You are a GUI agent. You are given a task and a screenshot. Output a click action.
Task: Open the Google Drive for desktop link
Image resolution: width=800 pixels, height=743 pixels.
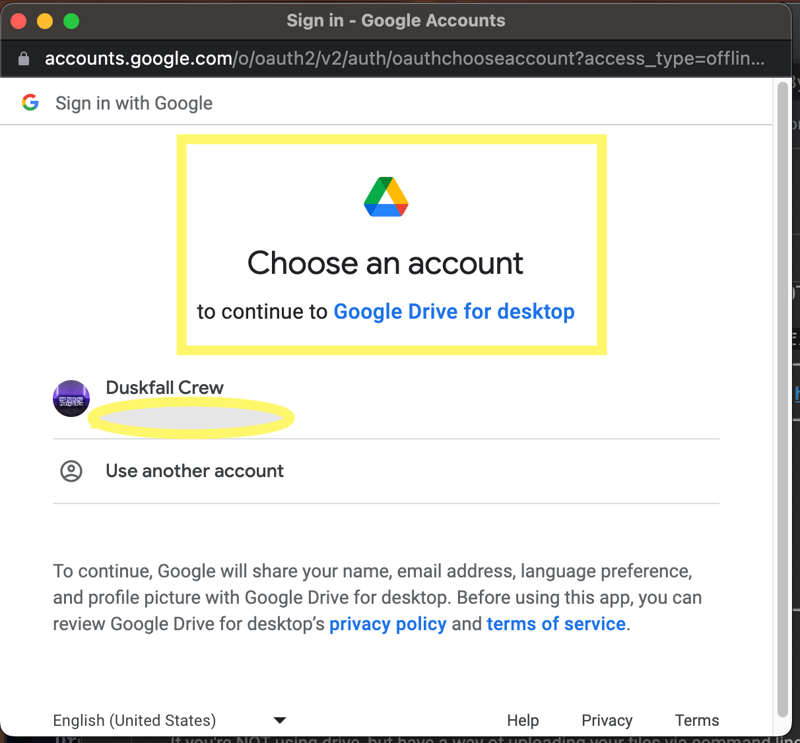click(x=454, y=311)
